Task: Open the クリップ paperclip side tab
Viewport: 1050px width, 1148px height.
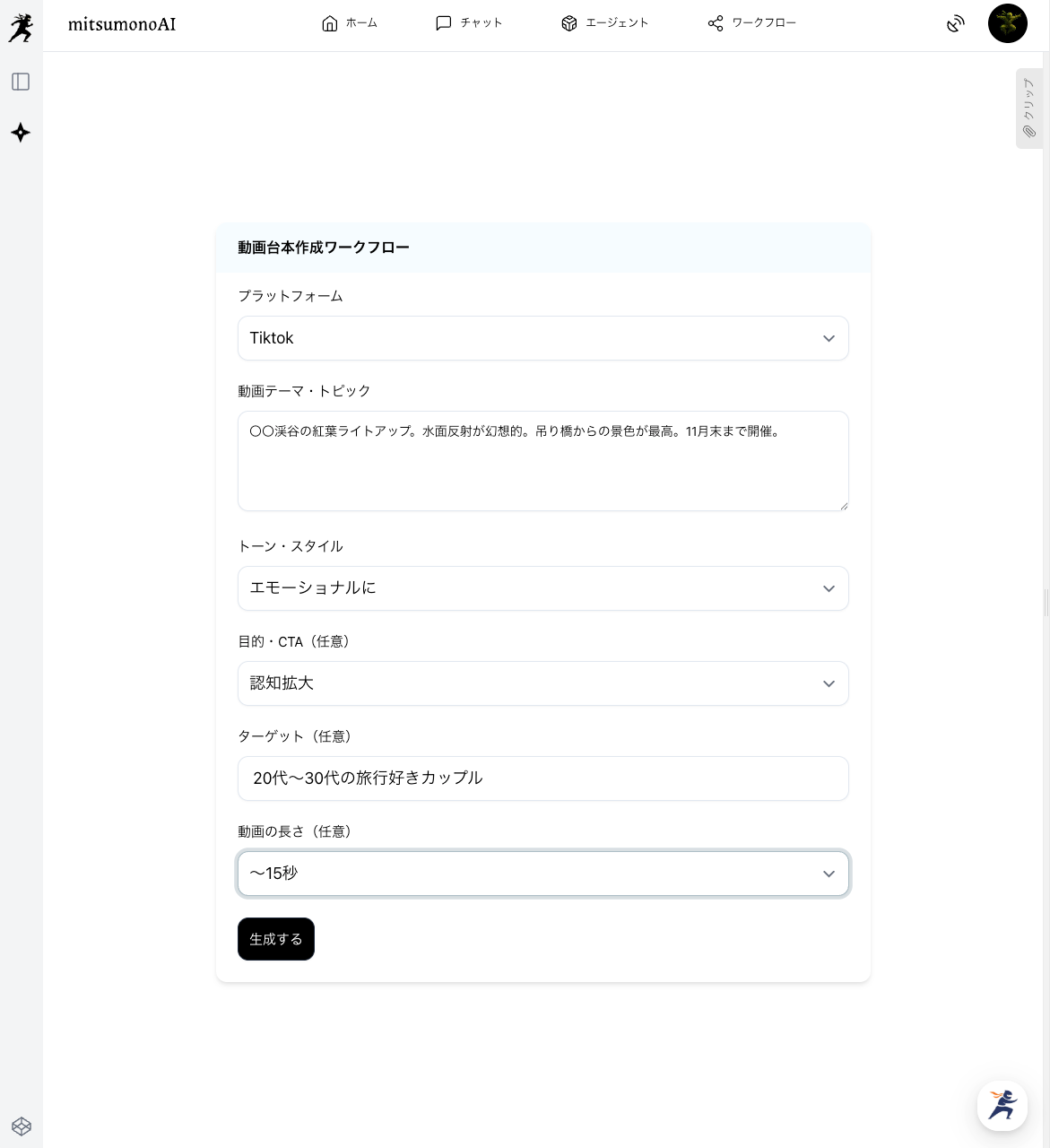Action: [x=1028, y=109]
